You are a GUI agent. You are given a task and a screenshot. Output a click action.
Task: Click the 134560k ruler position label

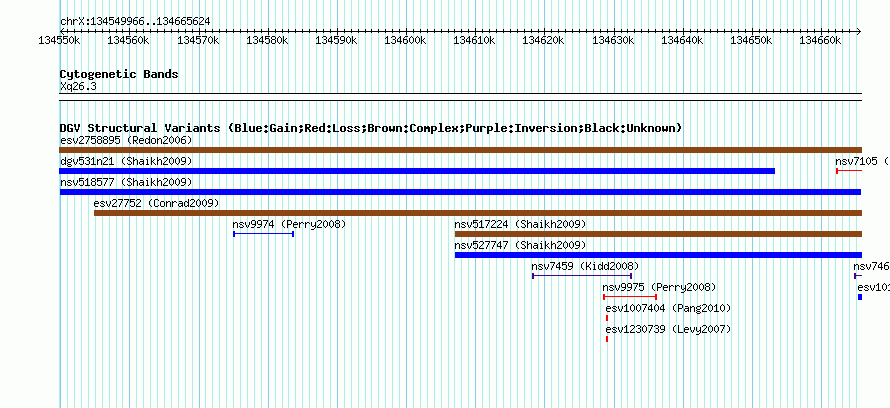click(128, 41)
